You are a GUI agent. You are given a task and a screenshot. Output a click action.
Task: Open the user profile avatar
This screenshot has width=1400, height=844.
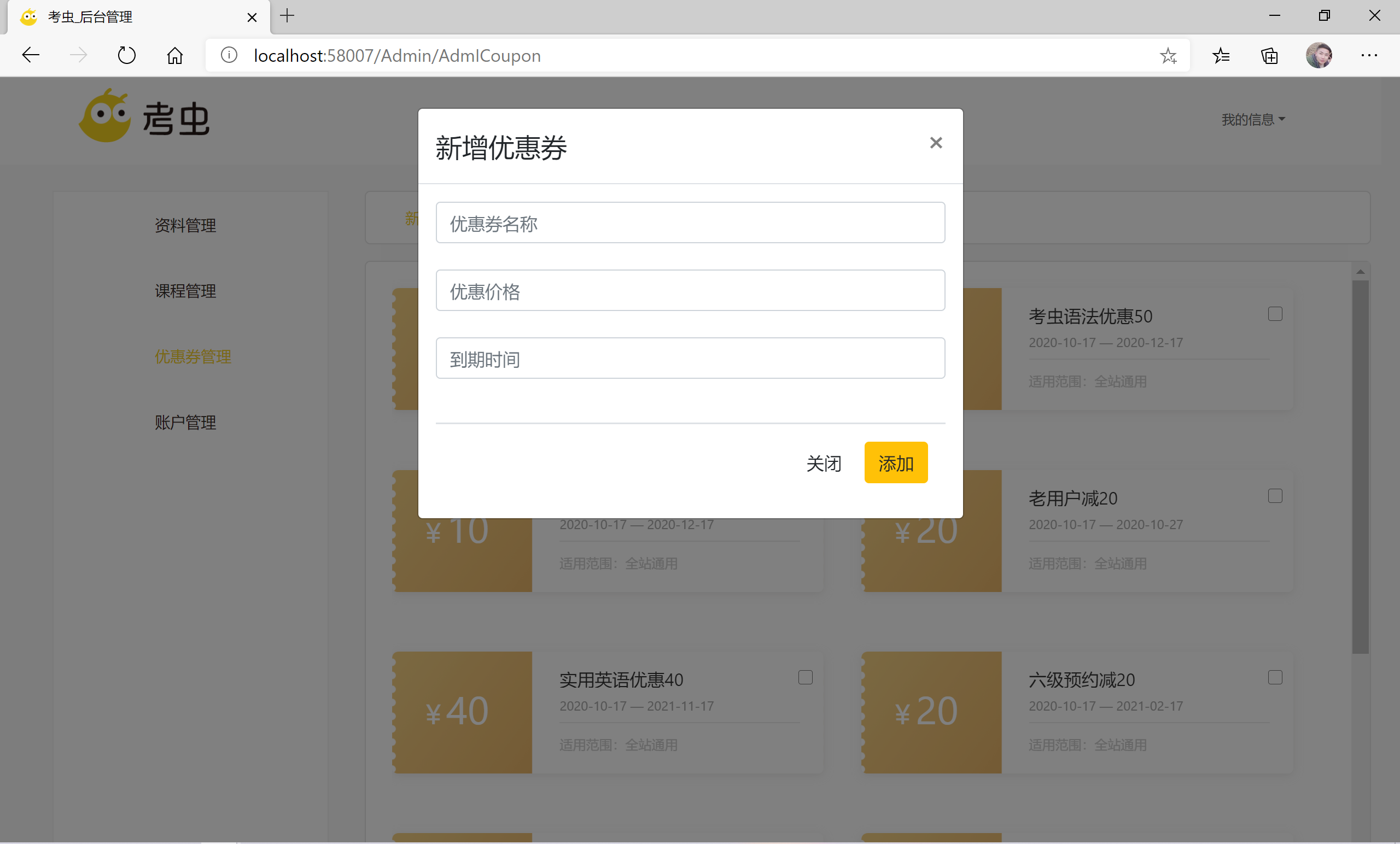point(1318,55)
